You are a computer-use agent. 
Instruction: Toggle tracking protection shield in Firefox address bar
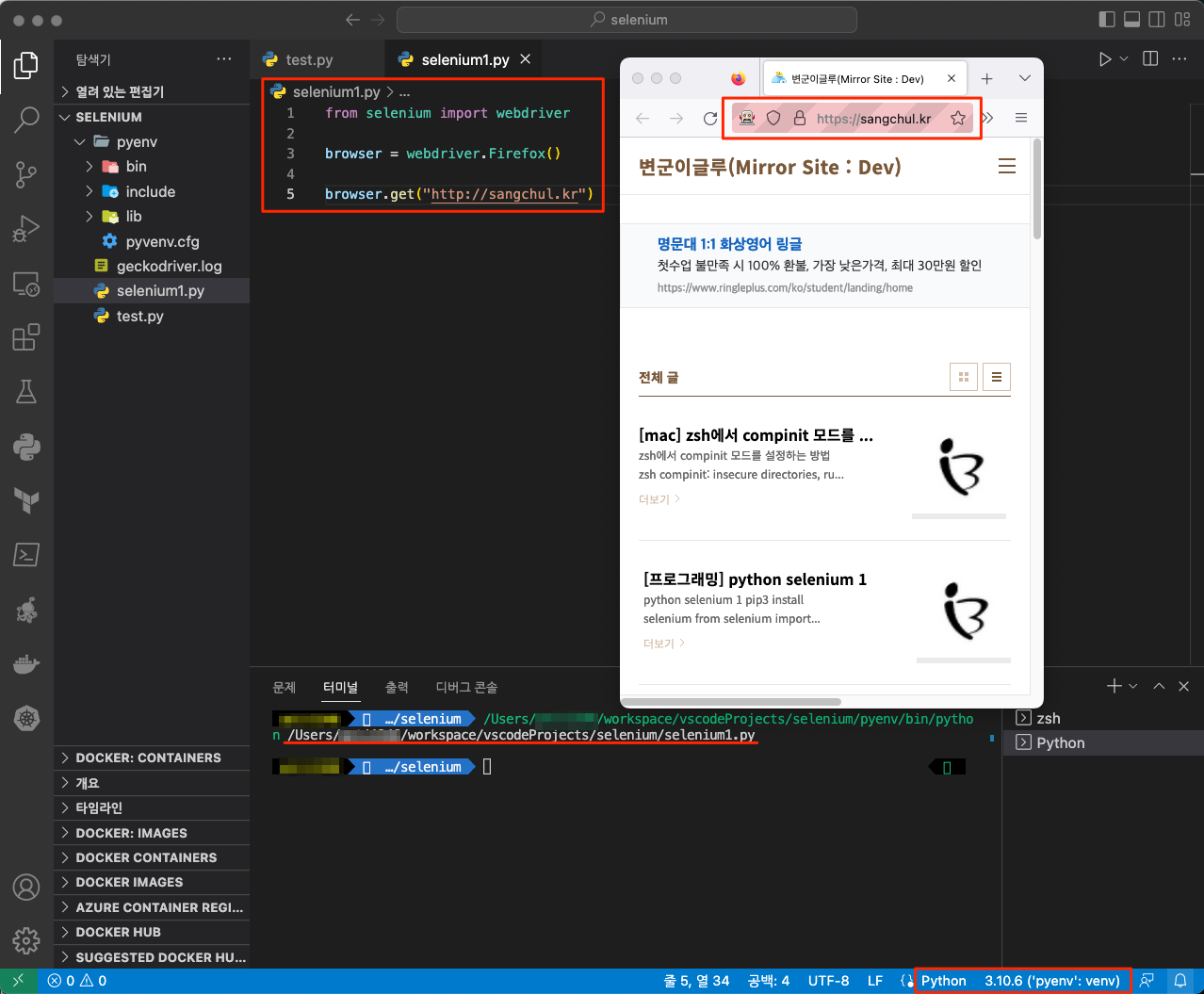(773, 118)
